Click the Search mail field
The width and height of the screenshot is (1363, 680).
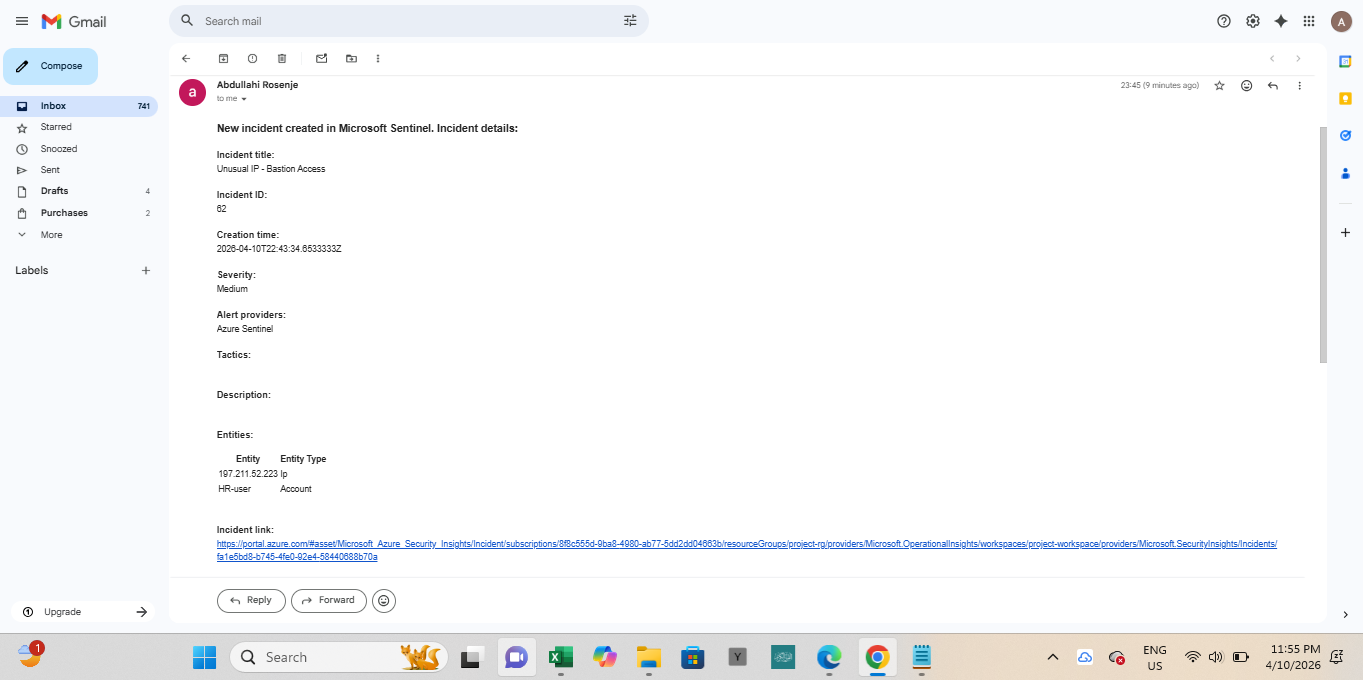click(x=409, y=21)
